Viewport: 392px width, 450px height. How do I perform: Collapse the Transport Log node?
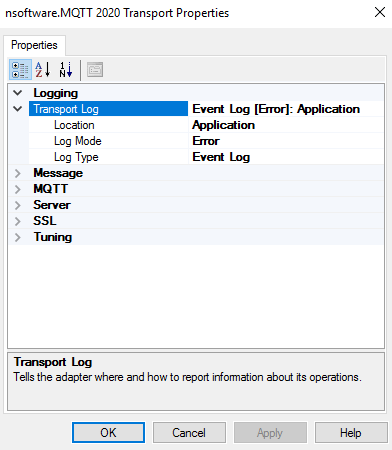coord(18,109)
